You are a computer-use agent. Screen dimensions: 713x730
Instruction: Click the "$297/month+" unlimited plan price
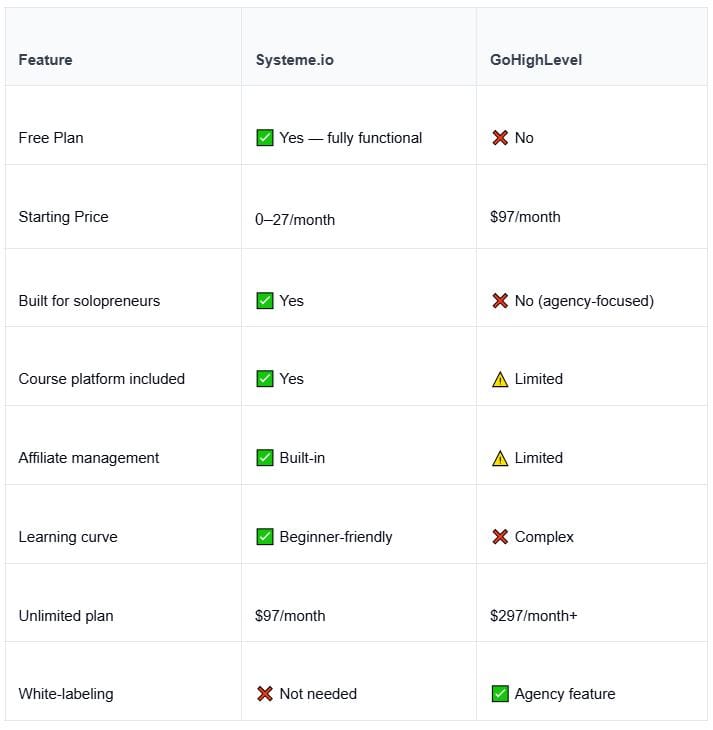[x=533, y=616]
